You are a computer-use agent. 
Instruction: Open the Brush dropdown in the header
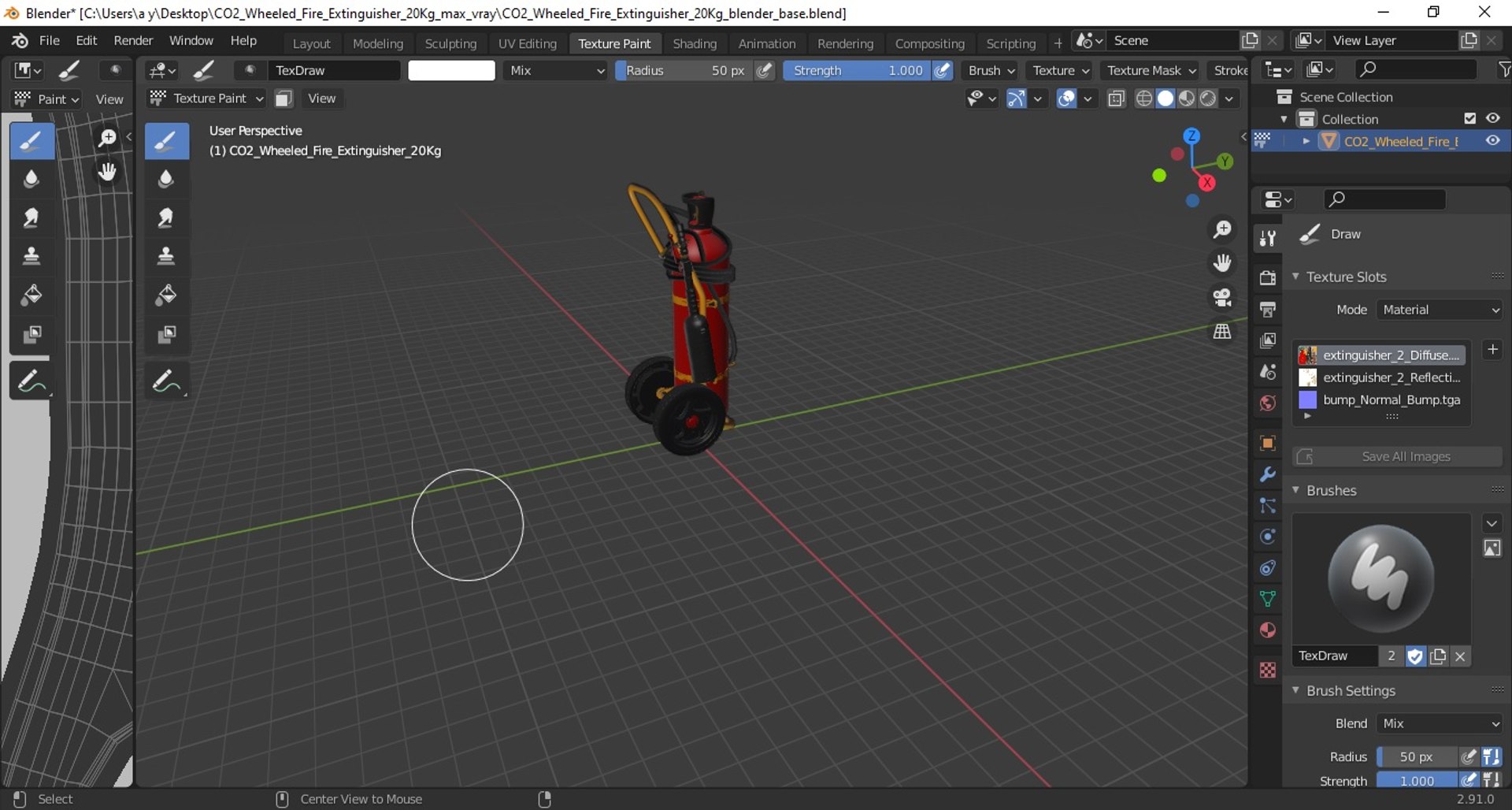point(991,70)
